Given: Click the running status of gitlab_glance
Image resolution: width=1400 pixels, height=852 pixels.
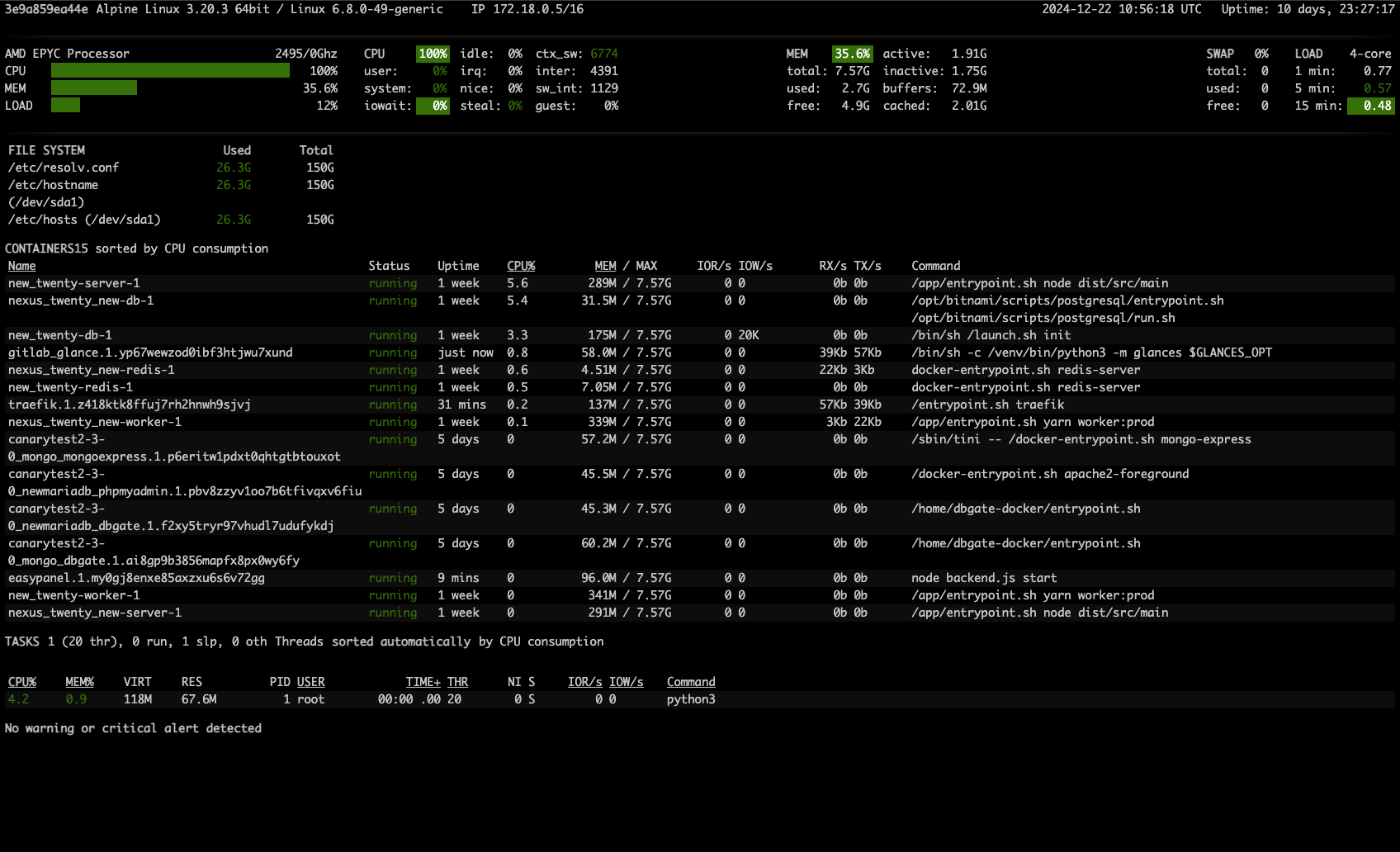Looking at the screenshot, I should pos(393,353).
